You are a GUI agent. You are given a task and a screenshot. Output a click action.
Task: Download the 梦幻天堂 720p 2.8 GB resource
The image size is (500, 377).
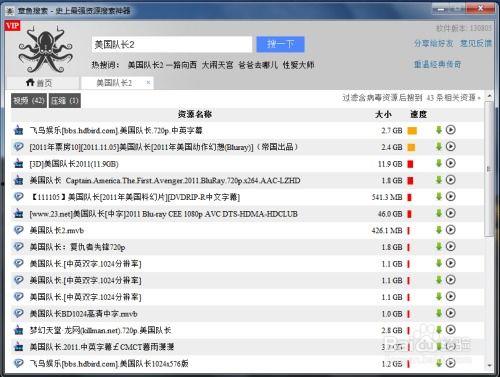439,330
